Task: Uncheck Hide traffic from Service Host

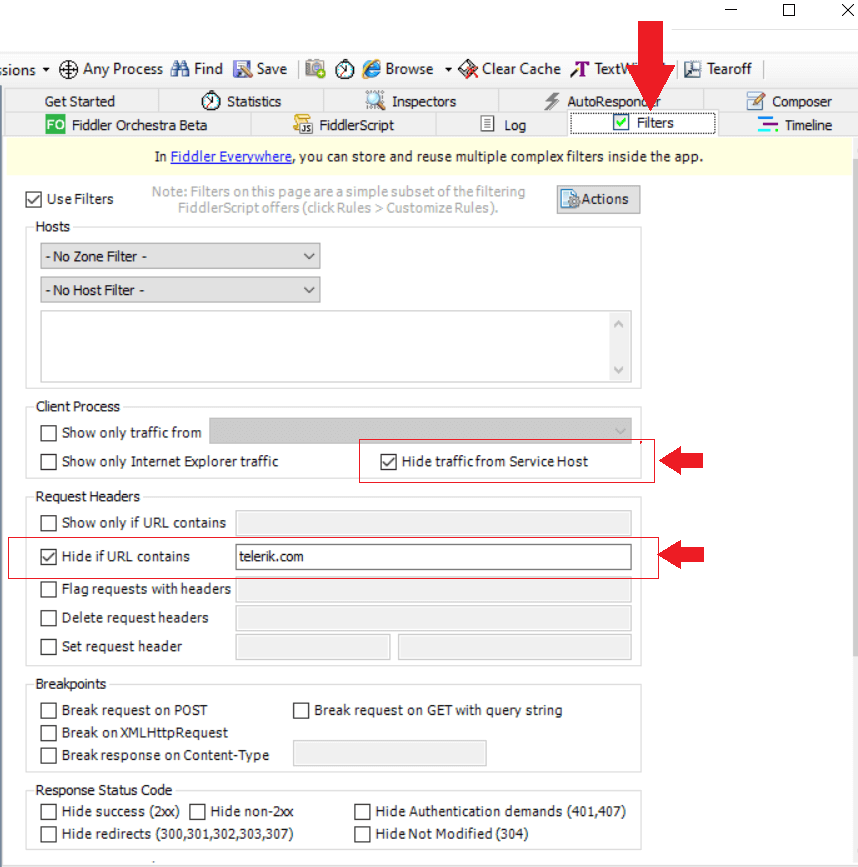Action: [x=389, y=461]
